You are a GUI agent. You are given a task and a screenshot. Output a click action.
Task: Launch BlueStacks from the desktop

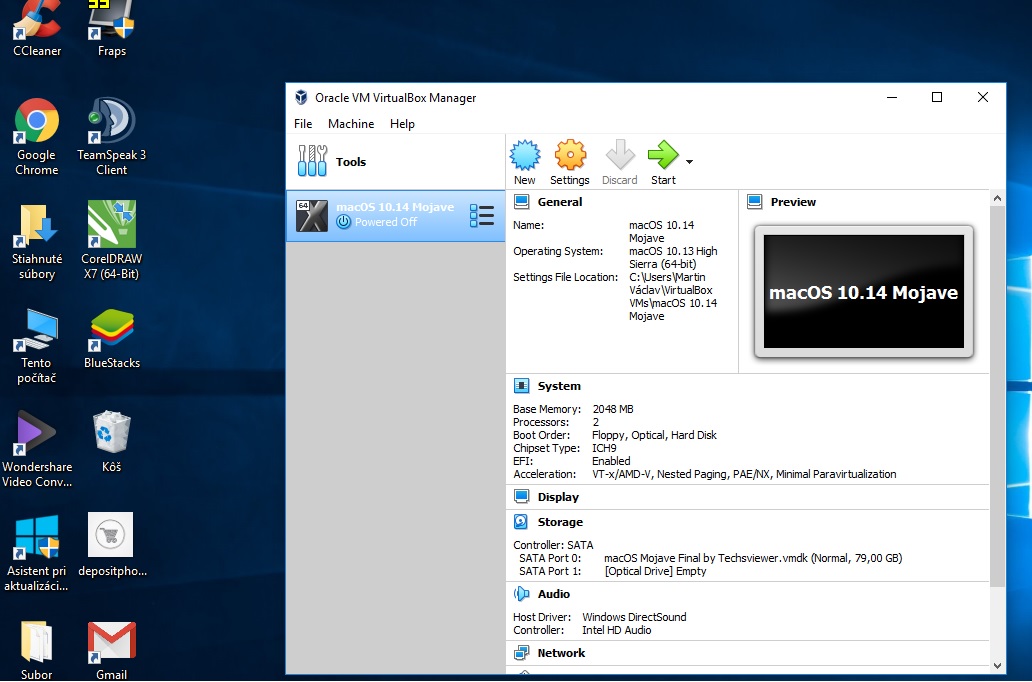click(x=112, y=330)
